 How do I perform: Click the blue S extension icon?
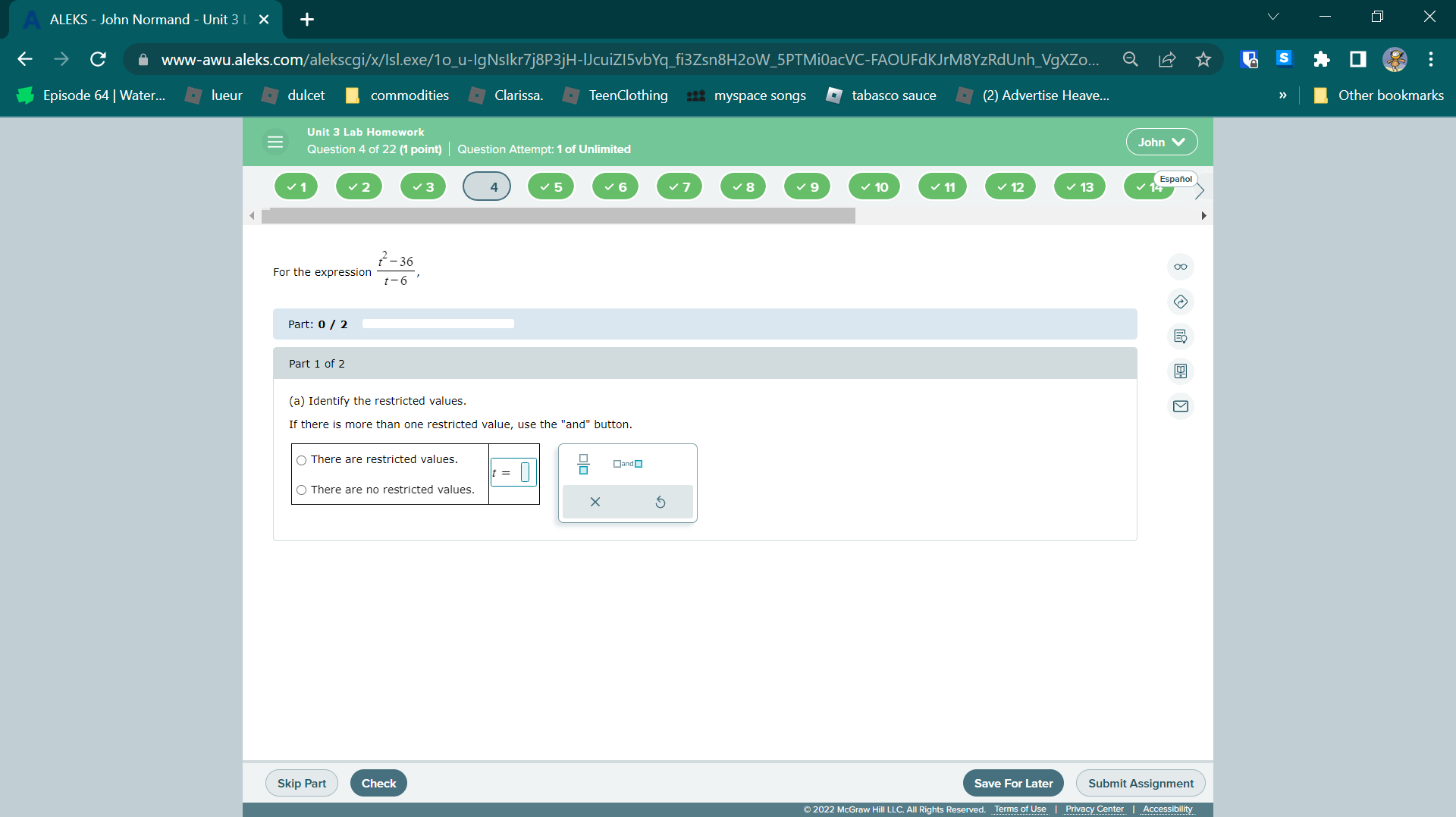point(1284,58)
